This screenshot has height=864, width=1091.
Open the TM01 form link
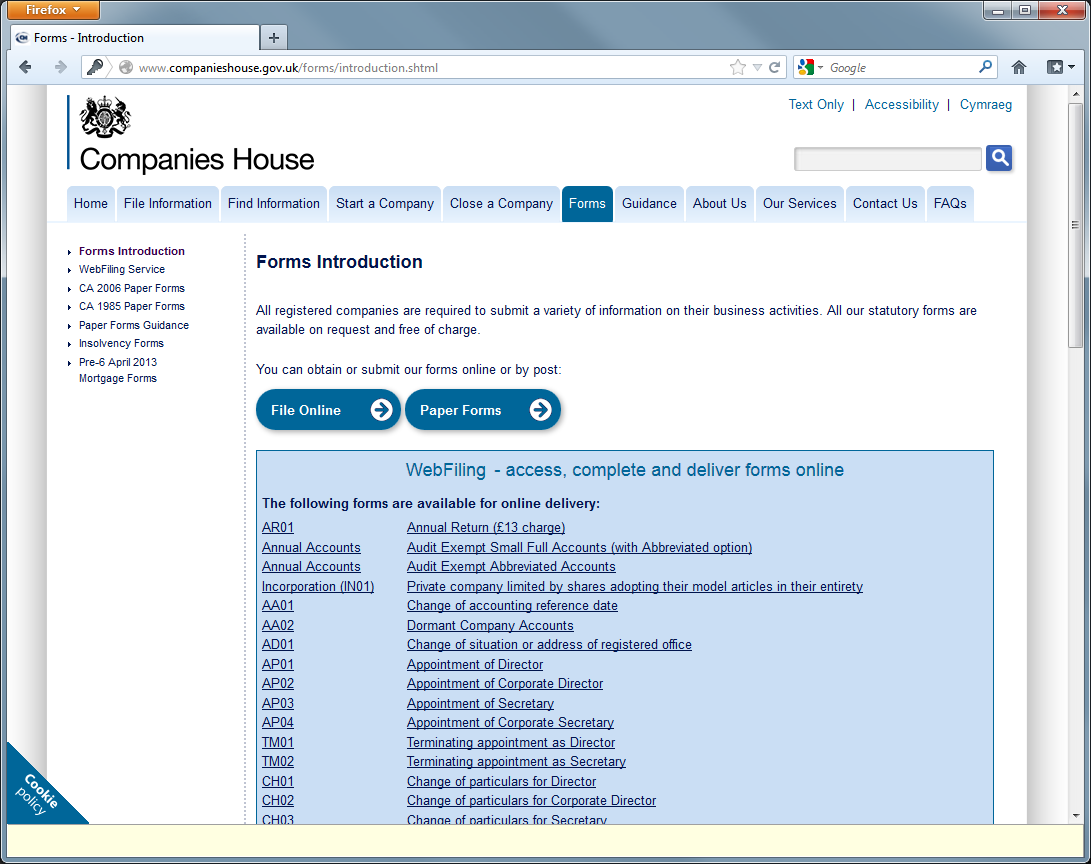(x=278, y=742)
